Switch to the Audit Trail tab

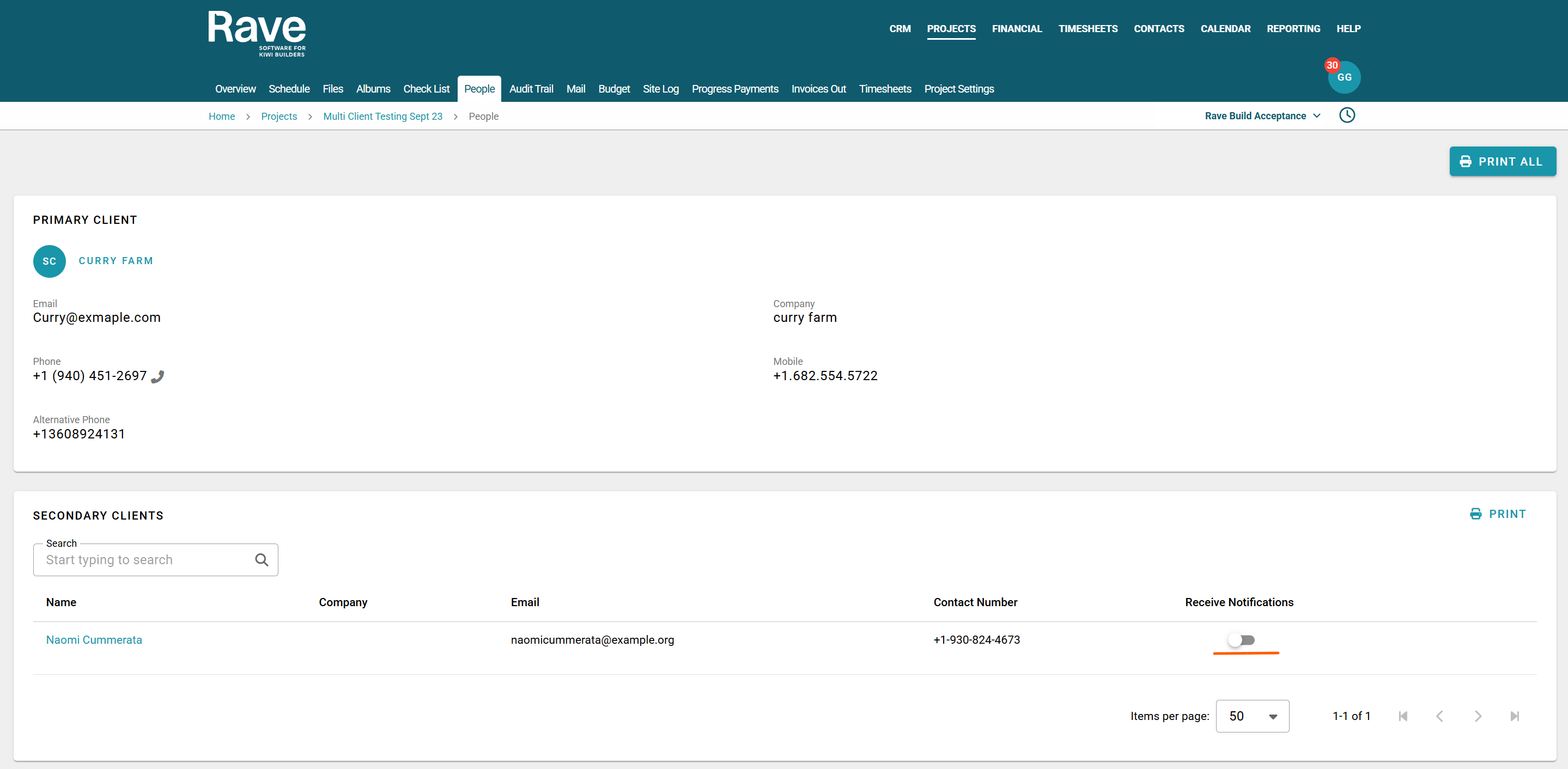pos(531,89)
